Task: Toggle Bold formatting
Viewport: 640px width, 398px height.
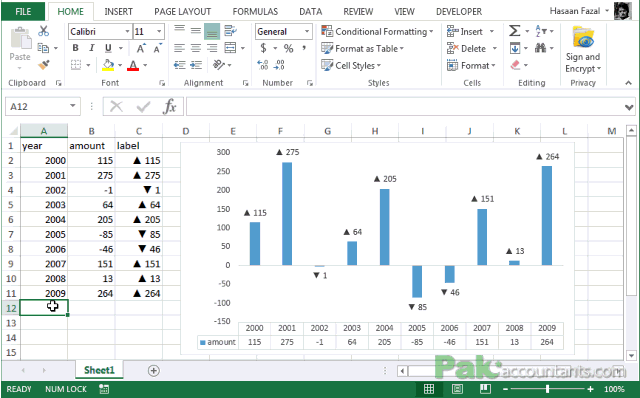Action: 76,48
